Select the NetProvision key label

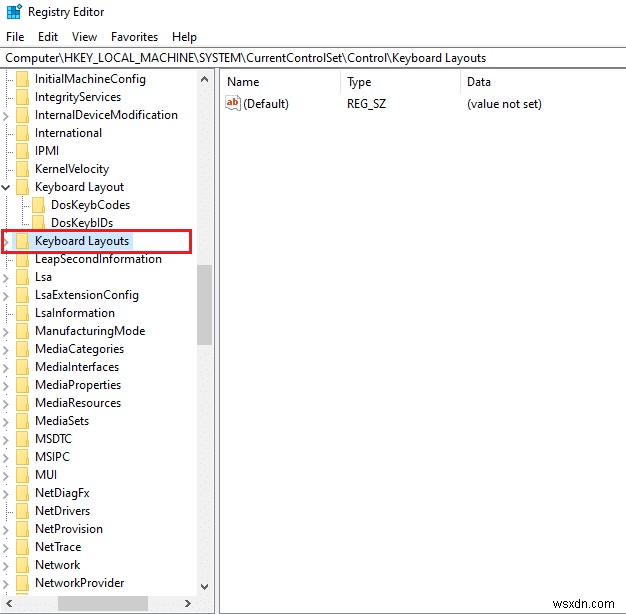coord(69,529)
